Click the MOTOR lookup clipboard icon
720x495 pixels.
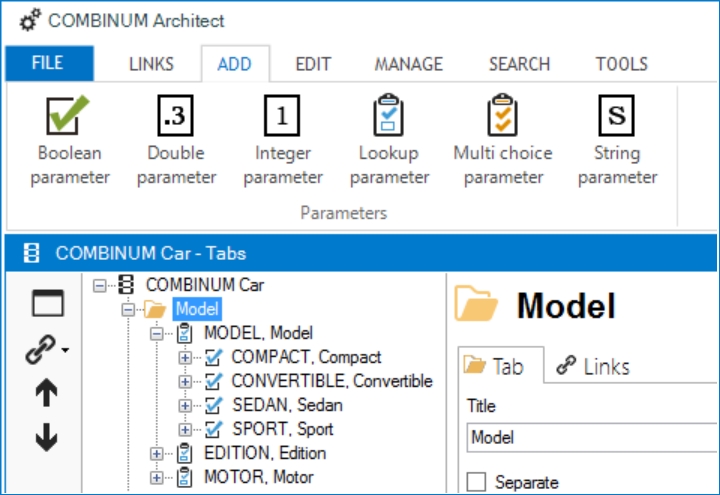point(185,477)
